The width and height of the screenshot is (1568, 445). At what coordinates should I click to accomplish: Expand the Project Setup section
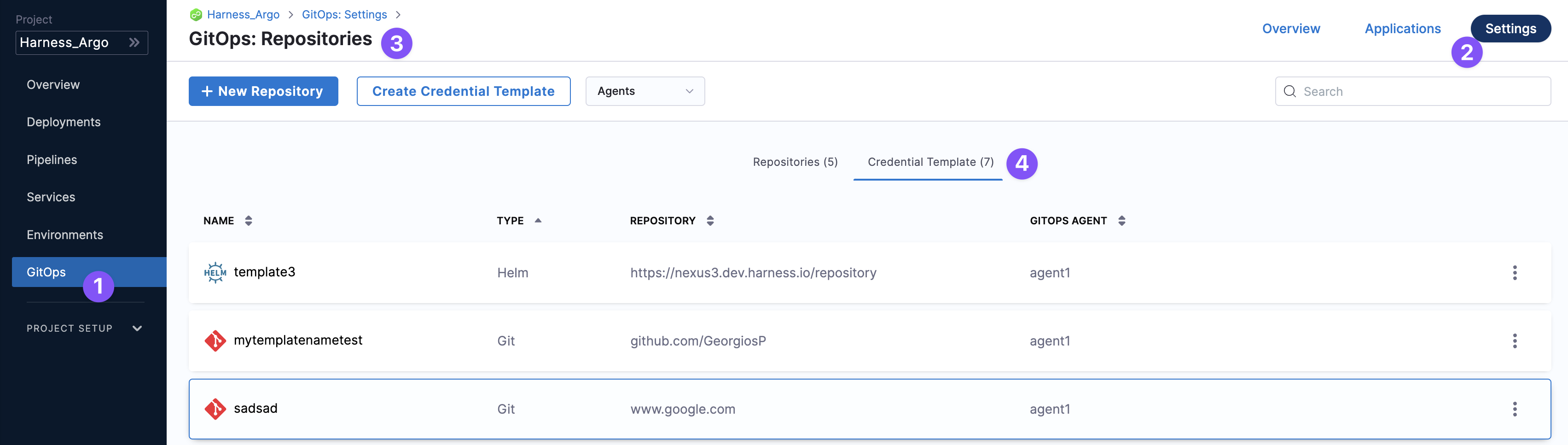point(137,328)
